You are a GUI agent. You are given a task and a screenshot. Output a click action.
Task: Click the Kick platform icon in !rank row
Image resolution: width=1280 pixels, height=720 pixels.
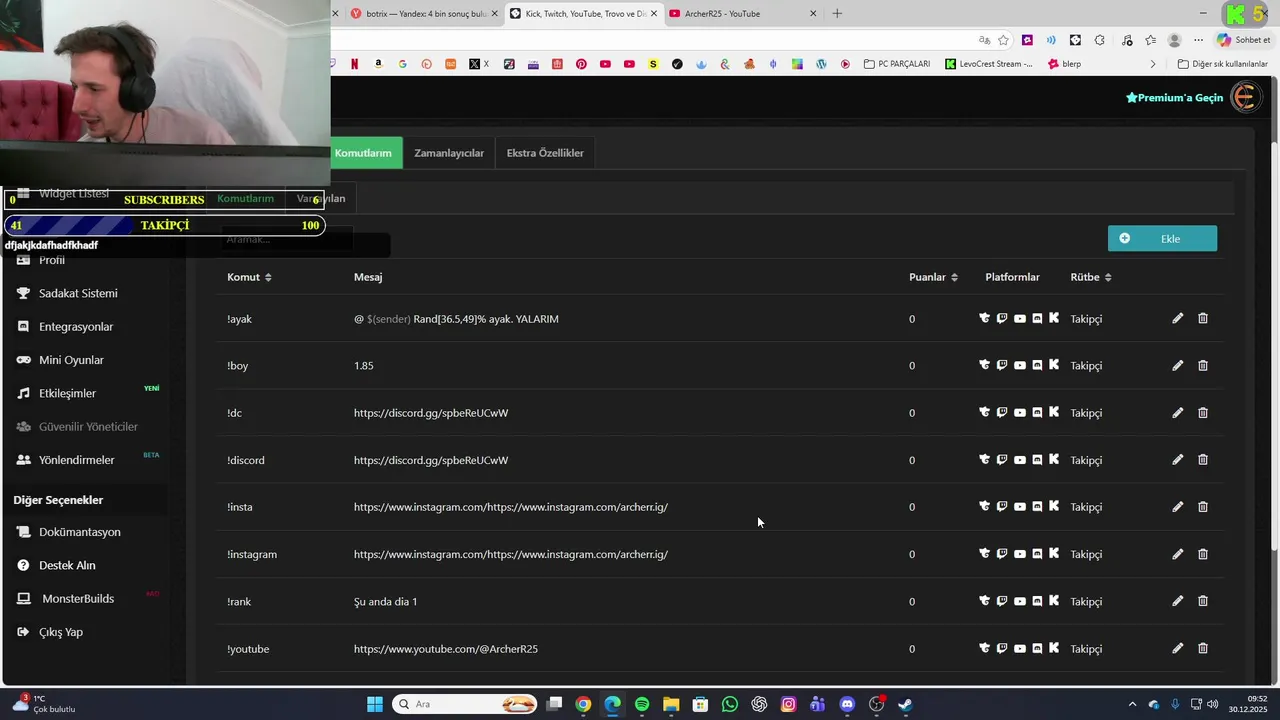[1054, 601]
